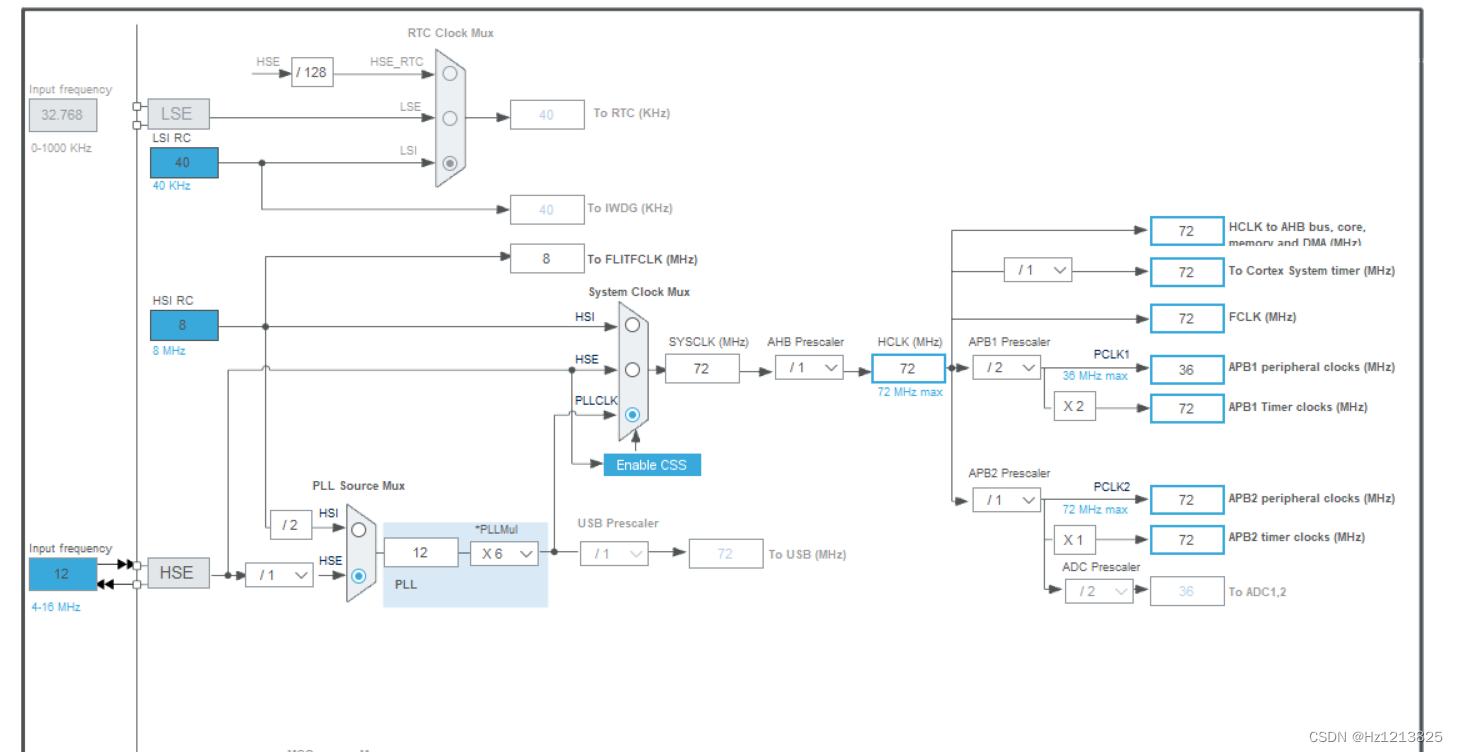Select LSI input in RTC Clock Mux
Screen dimensions: 1458x752
(x=450, y=162)
